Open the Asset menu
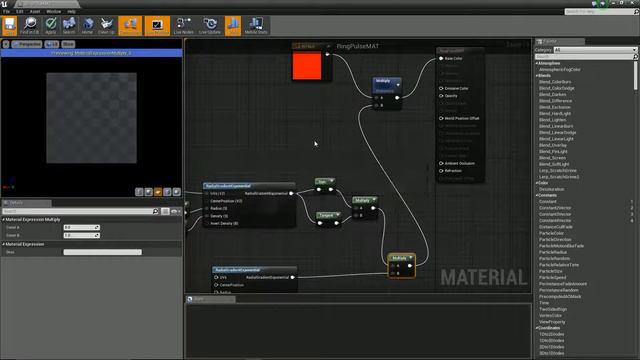Viewport: 640px width, 360px height. point(35,11)
